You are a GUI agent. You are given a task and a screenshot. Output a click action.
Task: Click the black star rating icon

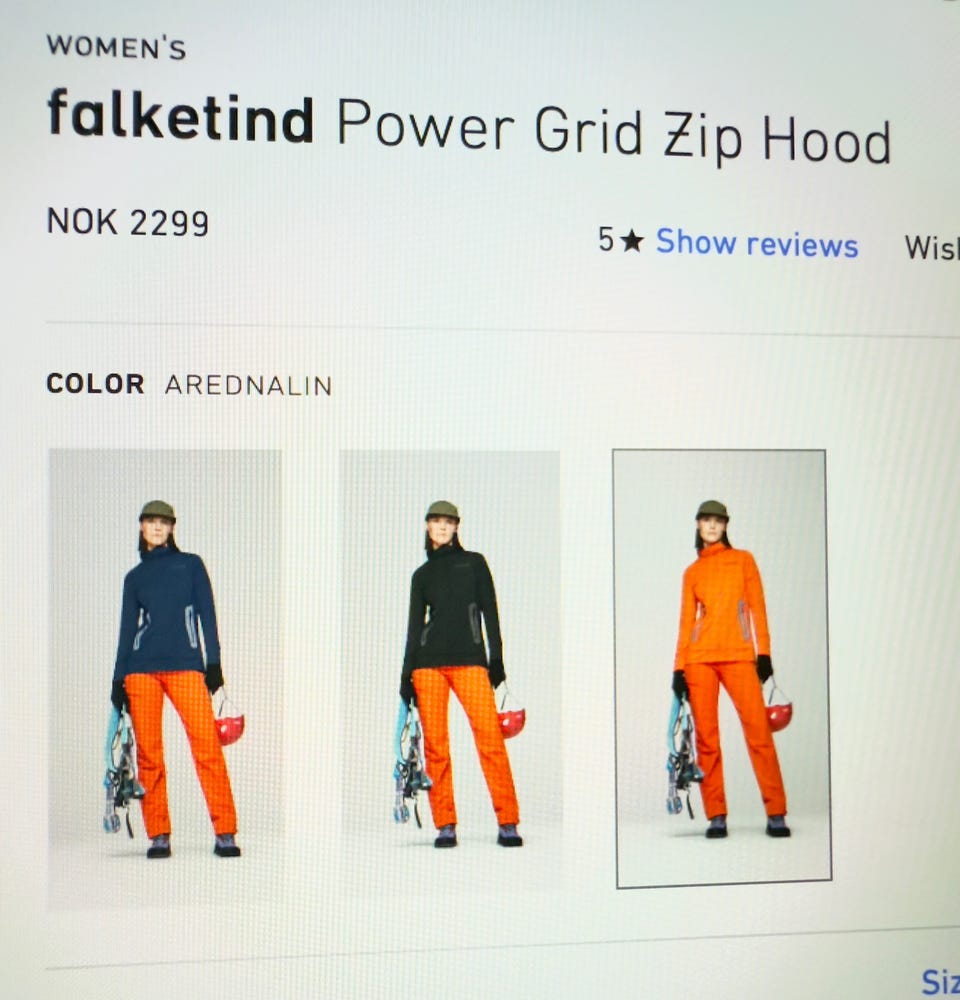point(631,241)
